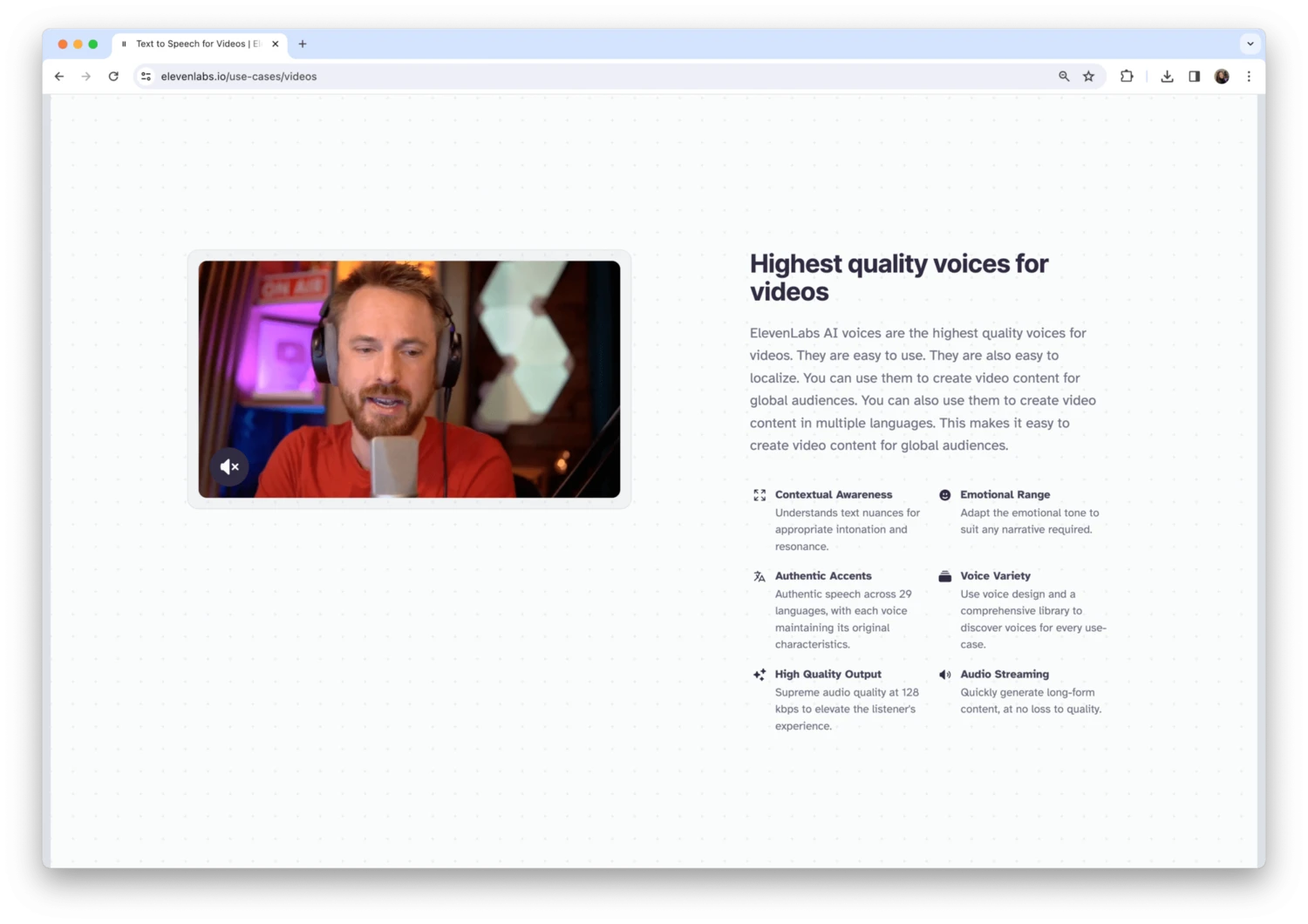Click the Authentic Accents translate icon
The image size is (1308, 924).
pos(760,576)
